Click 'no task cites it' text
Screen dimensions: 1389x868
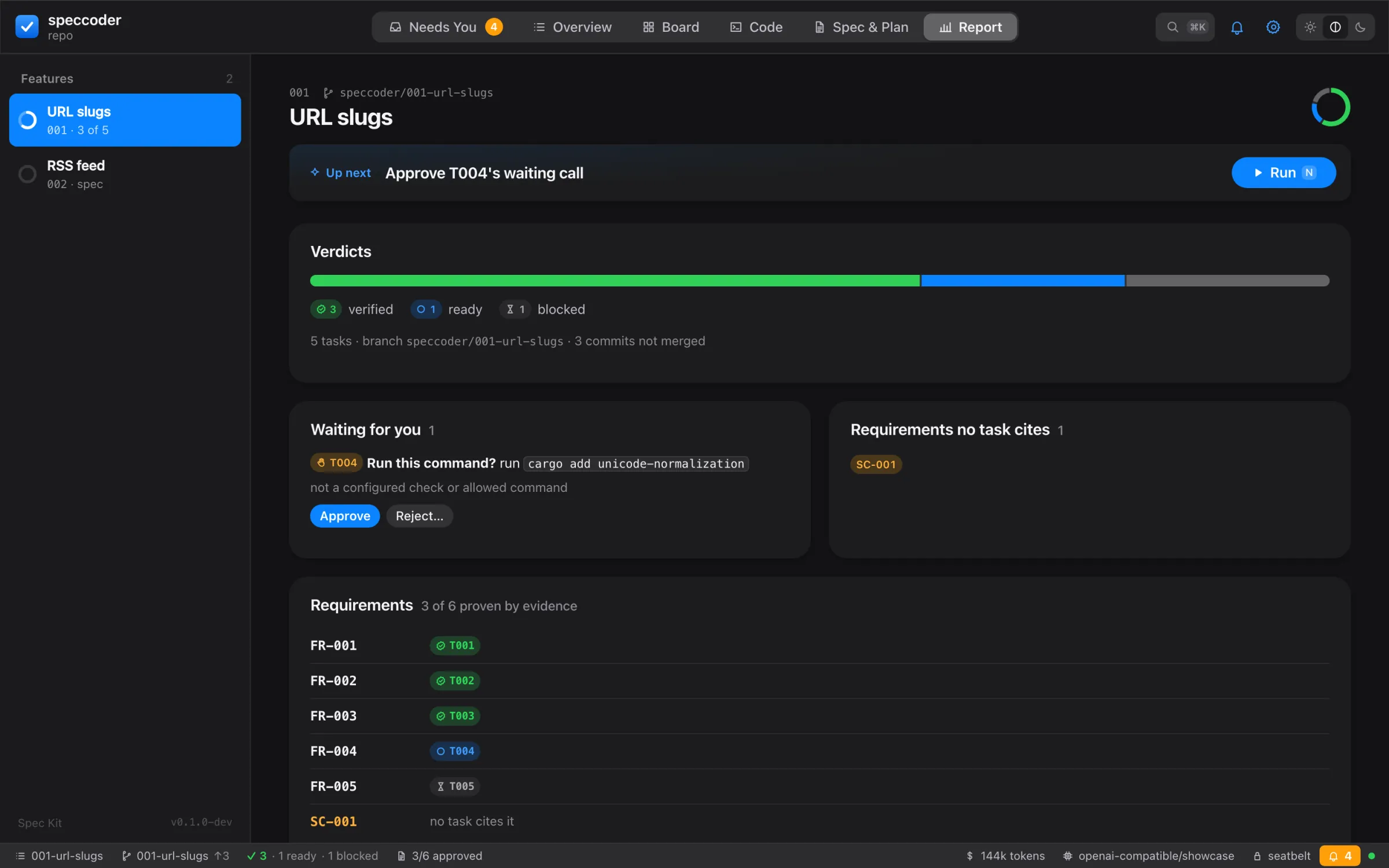[472, 821]
